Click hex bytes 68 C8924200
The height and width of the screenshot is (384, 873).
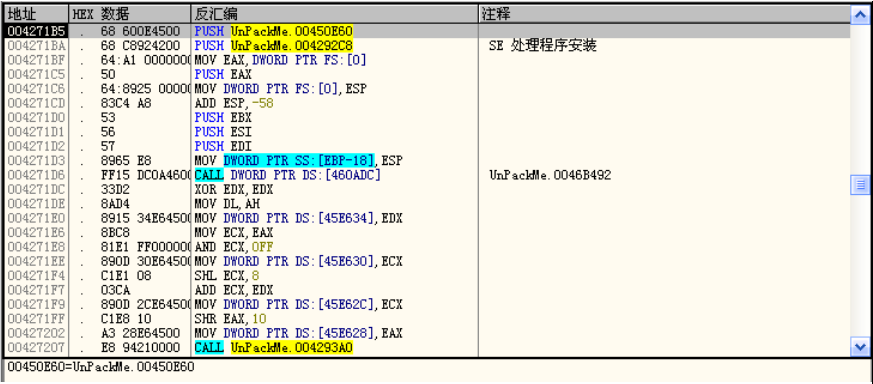pos(140,45)
